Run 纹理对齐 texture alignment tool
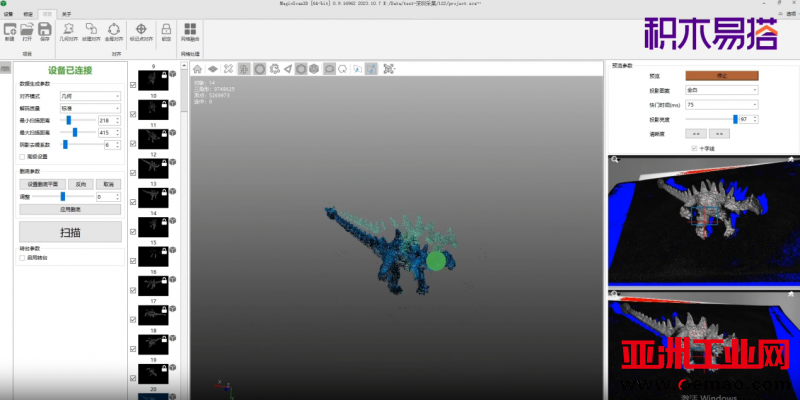The height and width of the screenshot is (400, 800). (91, 32)
